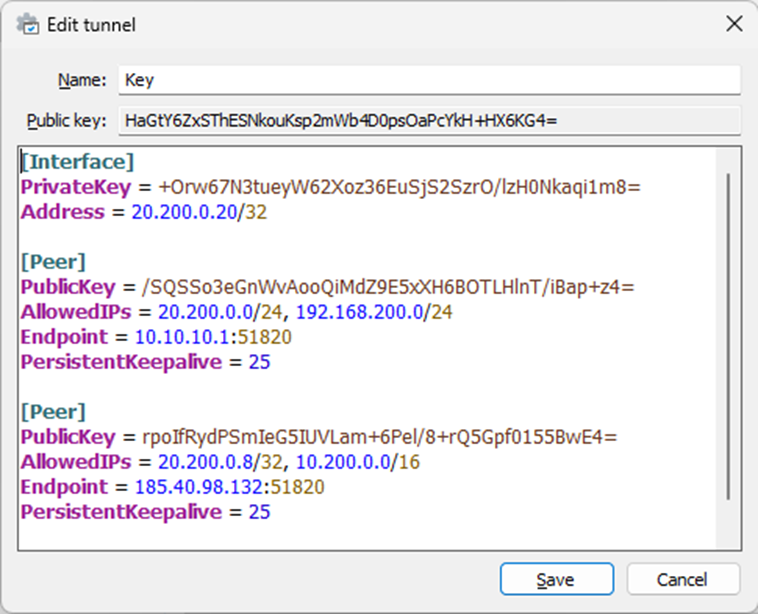Click first peer's PublicKey value

[x=385, y=287]
